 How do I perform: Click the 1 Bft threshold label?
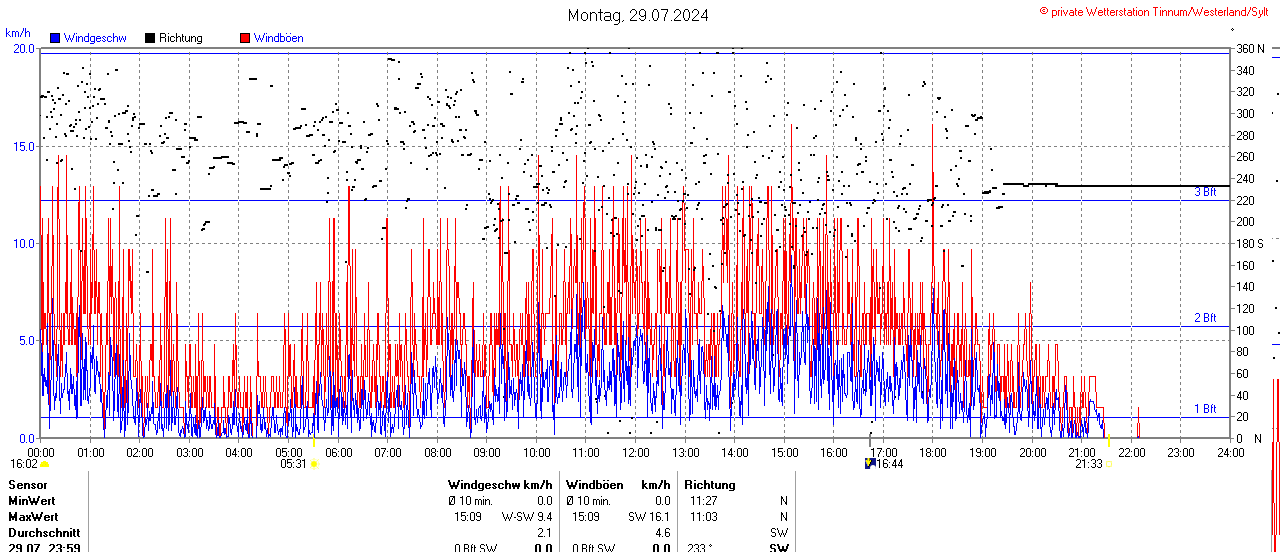[1205, 409]
